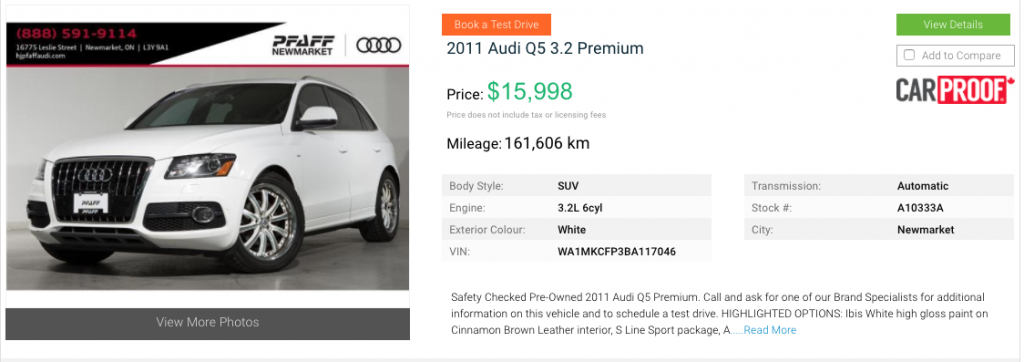
Task: Click the hjpfaffaudi.com website address
Action: click(x=40, y=56)
